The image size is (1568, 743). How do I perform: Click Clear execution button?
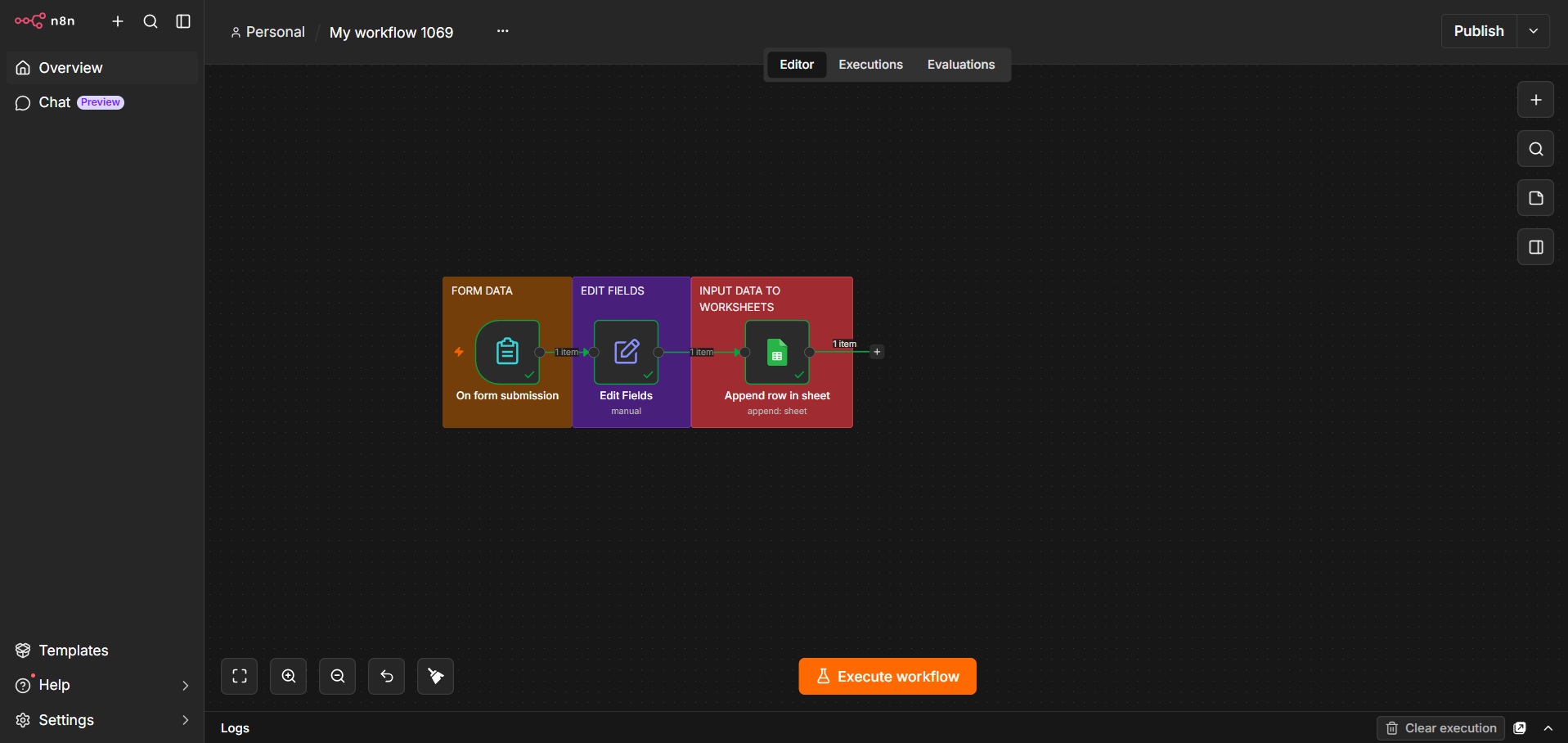(x=1441, y=728)
